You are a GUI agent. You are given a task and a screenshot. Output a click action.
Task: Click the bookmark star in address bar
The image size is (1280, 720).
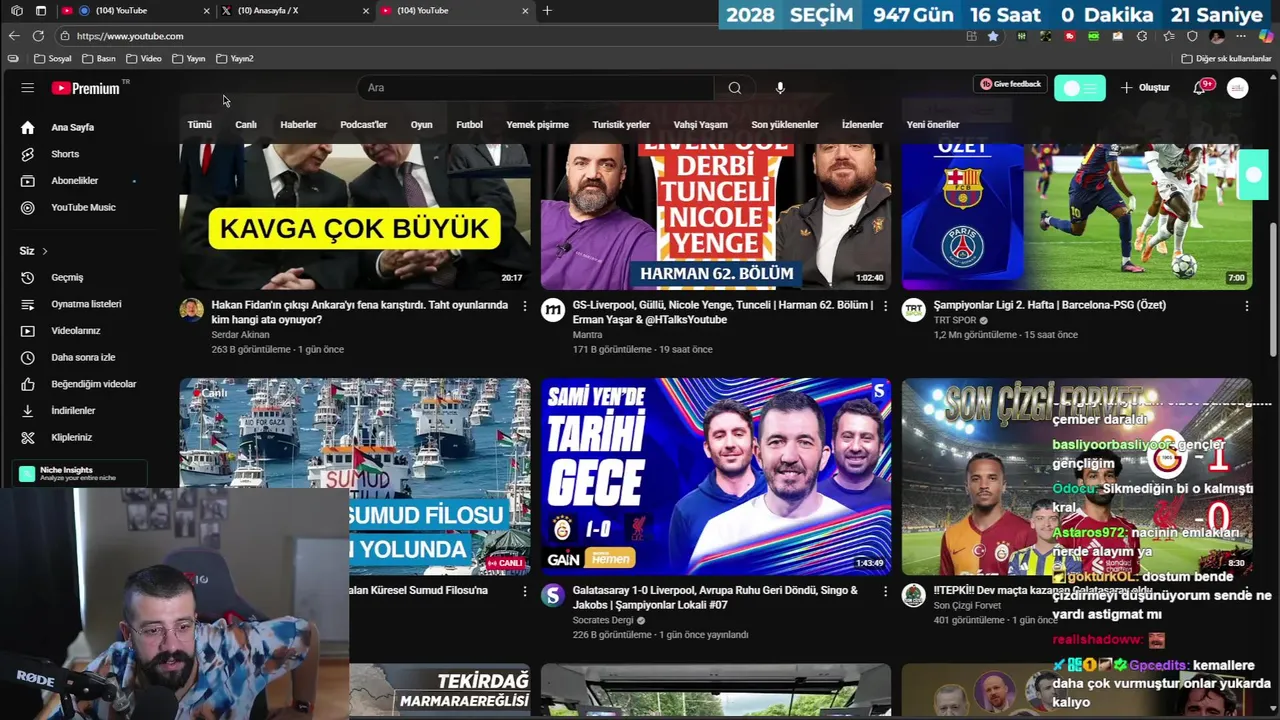click(x=993, y=36)
